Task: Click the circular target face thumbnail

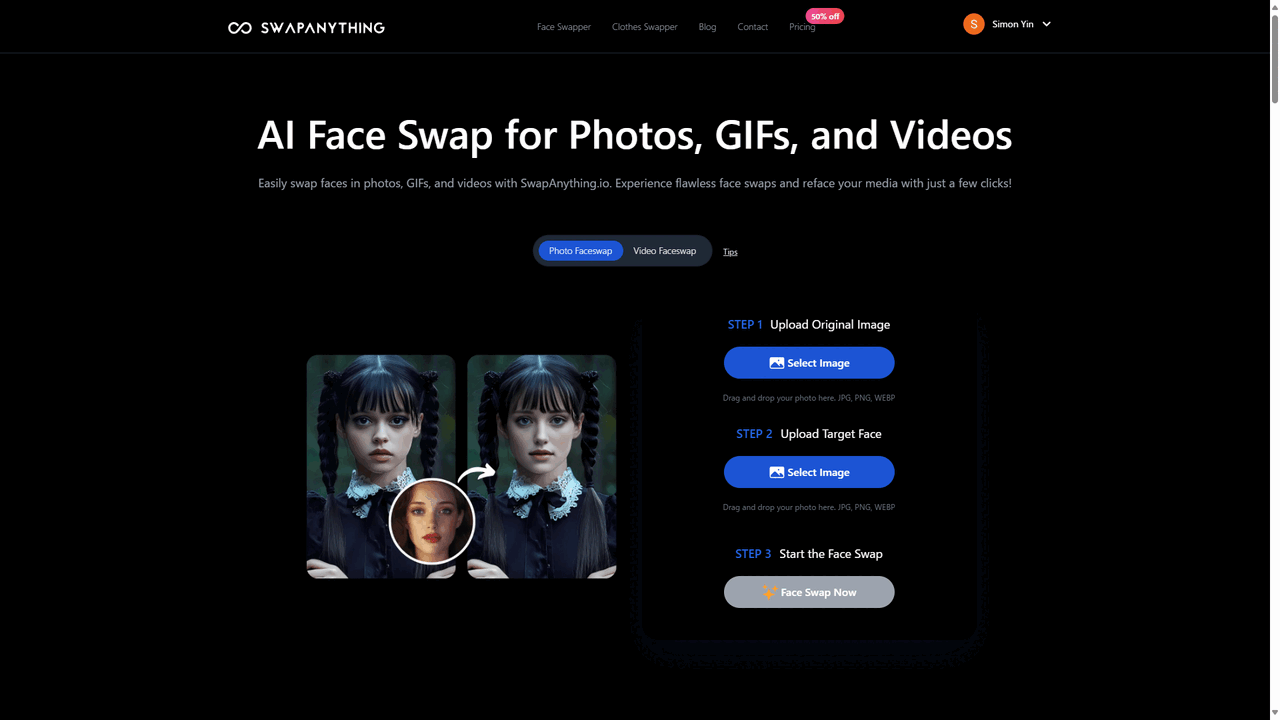Action: [x=432, y=521]
